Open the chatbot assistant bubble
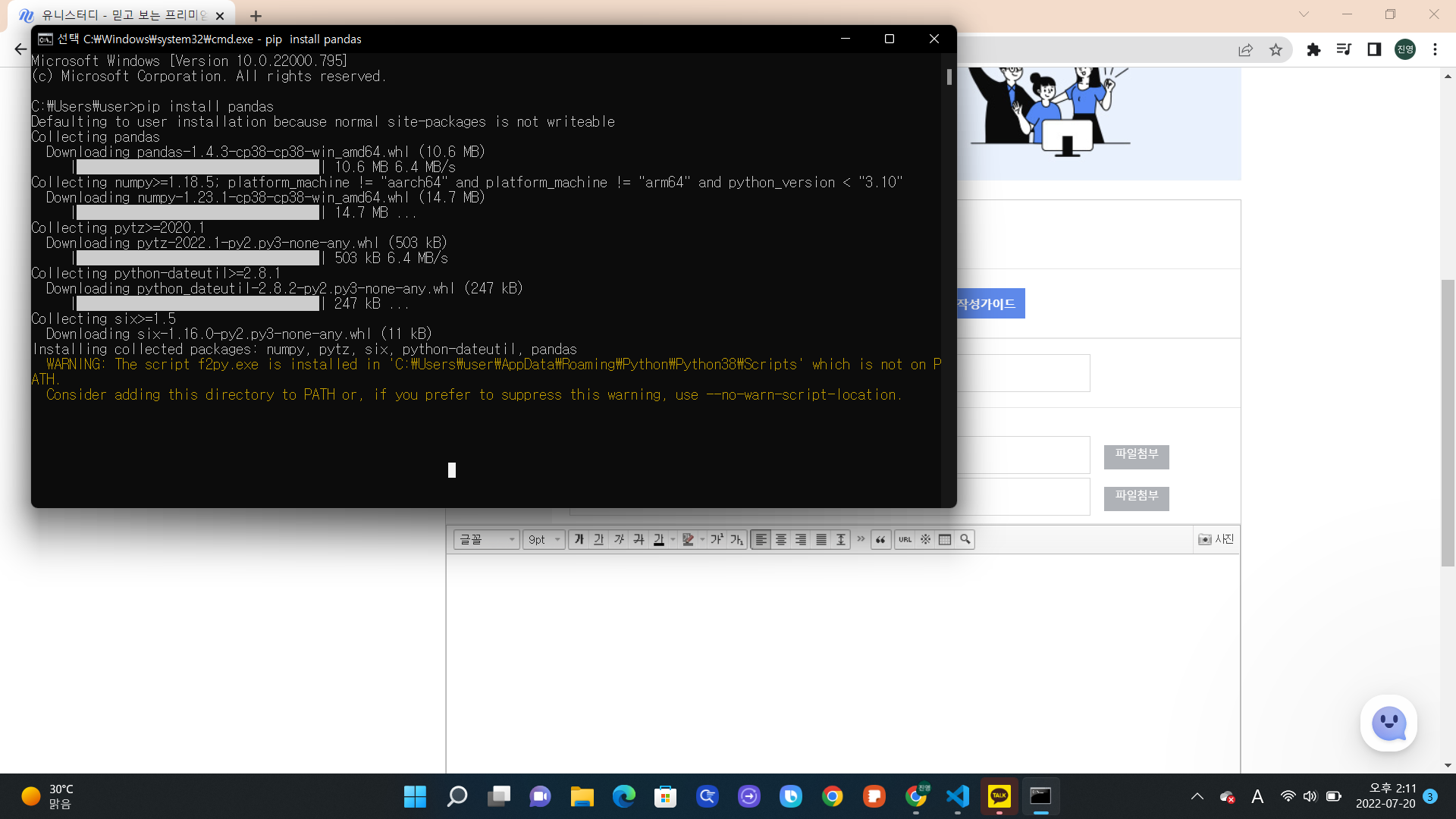The width and height of the screenshot is (1456, 819). tap(1389, 723)
